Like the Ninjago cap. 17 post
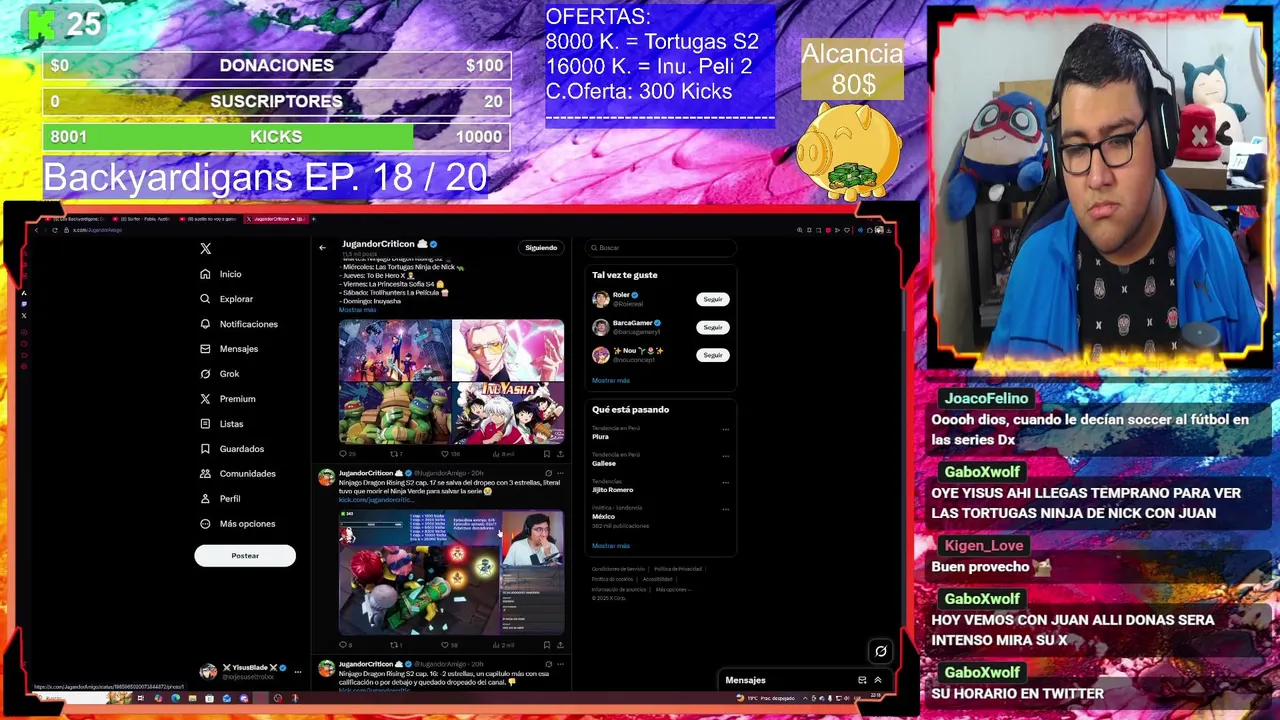1280x720 pixels. pyautogui.click(x=449, y=645)
